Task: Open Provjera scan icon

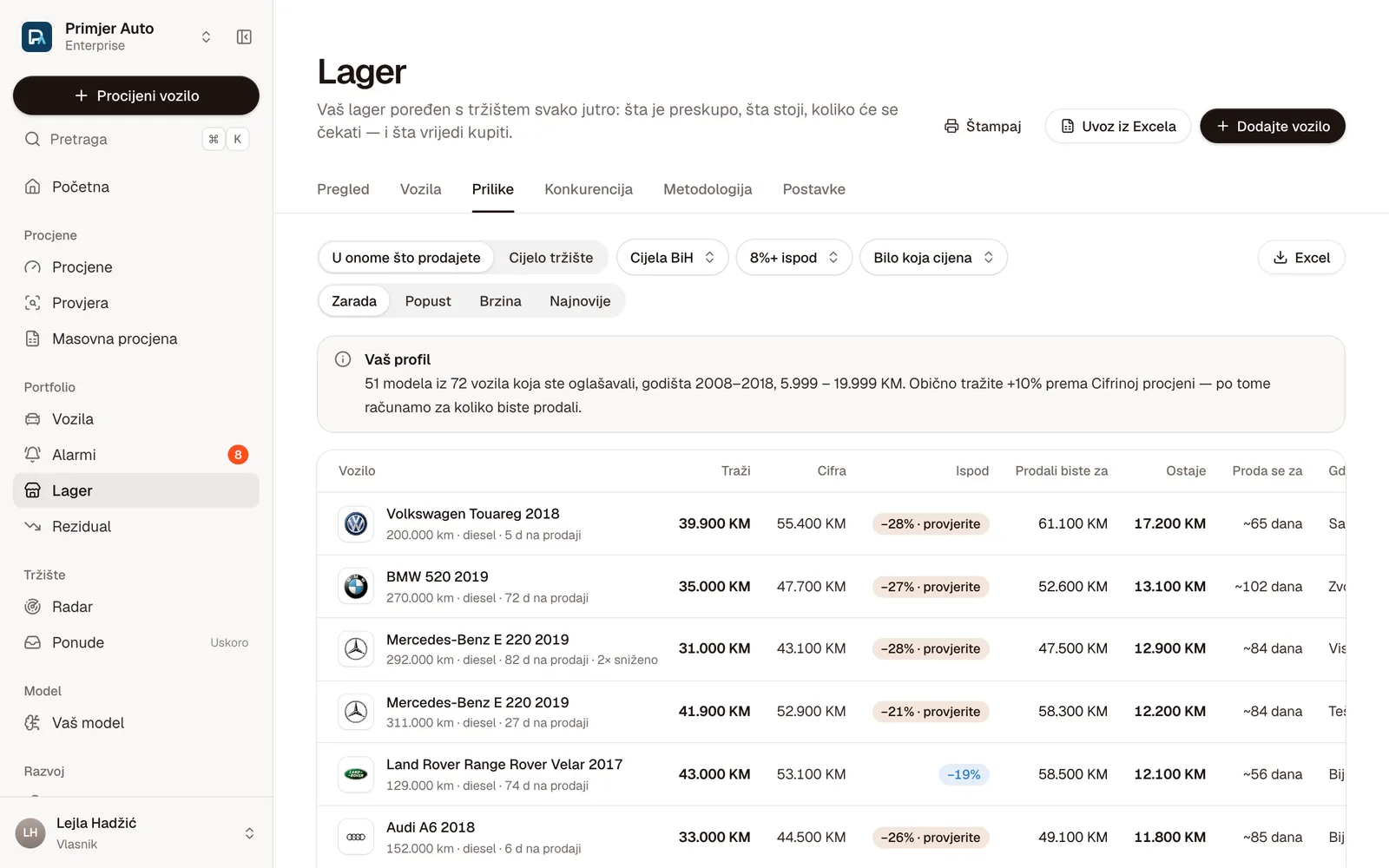Action: [x=33, y=303]
